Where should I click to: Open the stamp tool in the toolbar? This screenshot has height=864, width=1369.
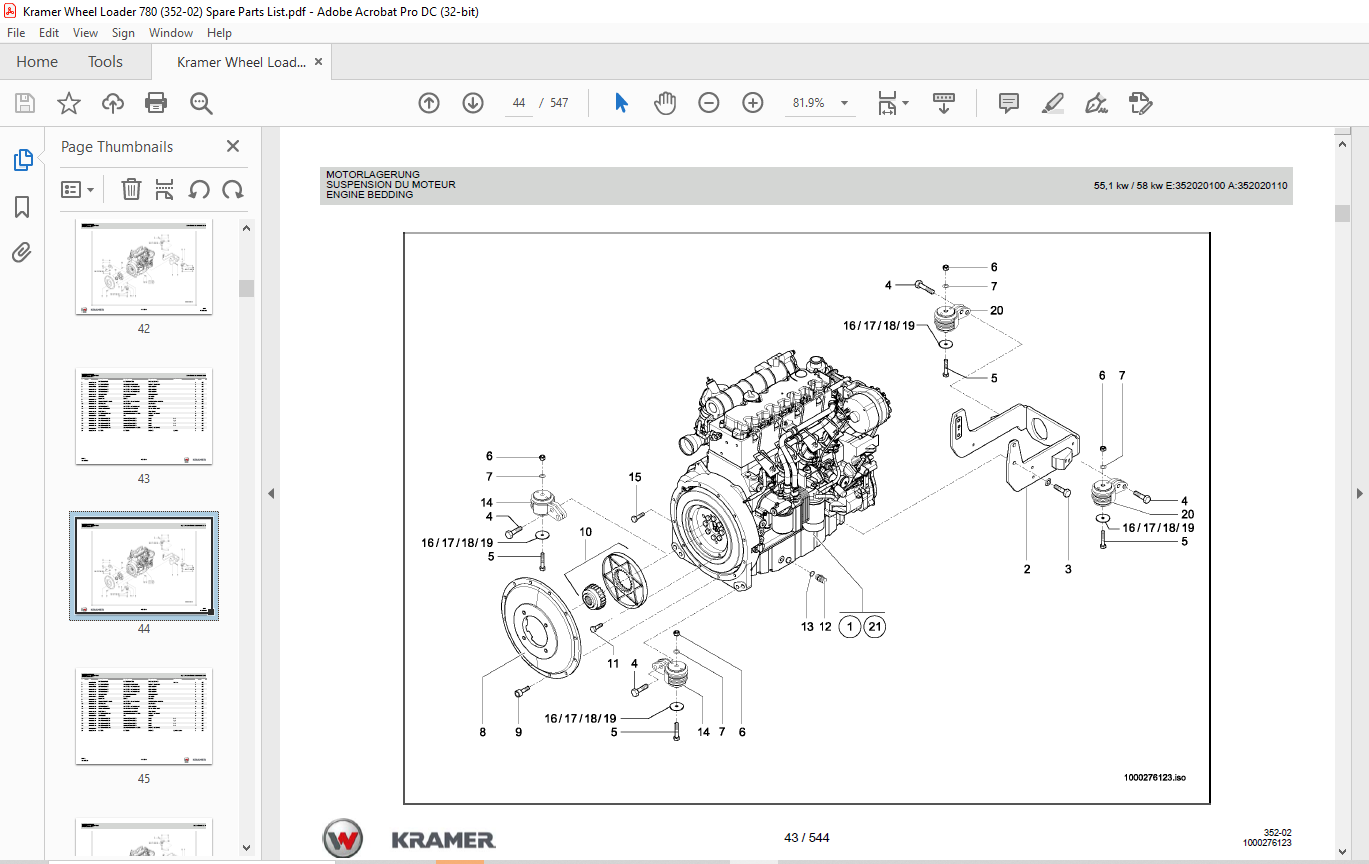[1140, 103]
